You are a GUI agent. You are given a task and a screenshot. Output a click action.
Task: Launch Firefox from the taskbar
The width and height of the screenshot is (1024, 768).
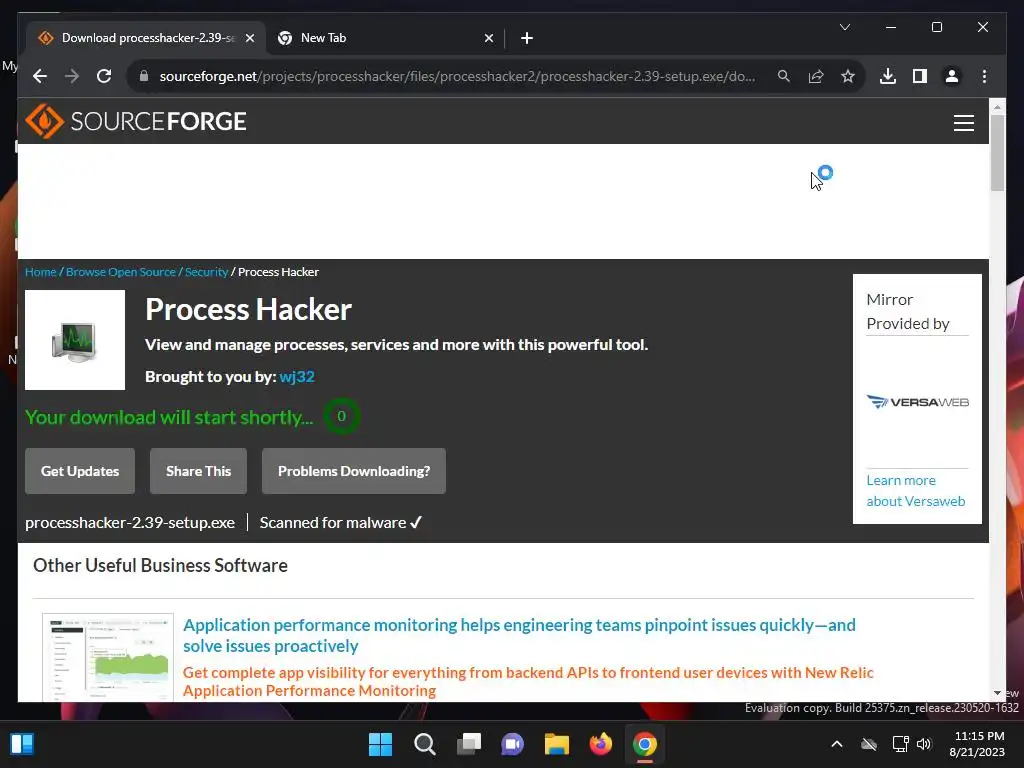coord(601,744)
